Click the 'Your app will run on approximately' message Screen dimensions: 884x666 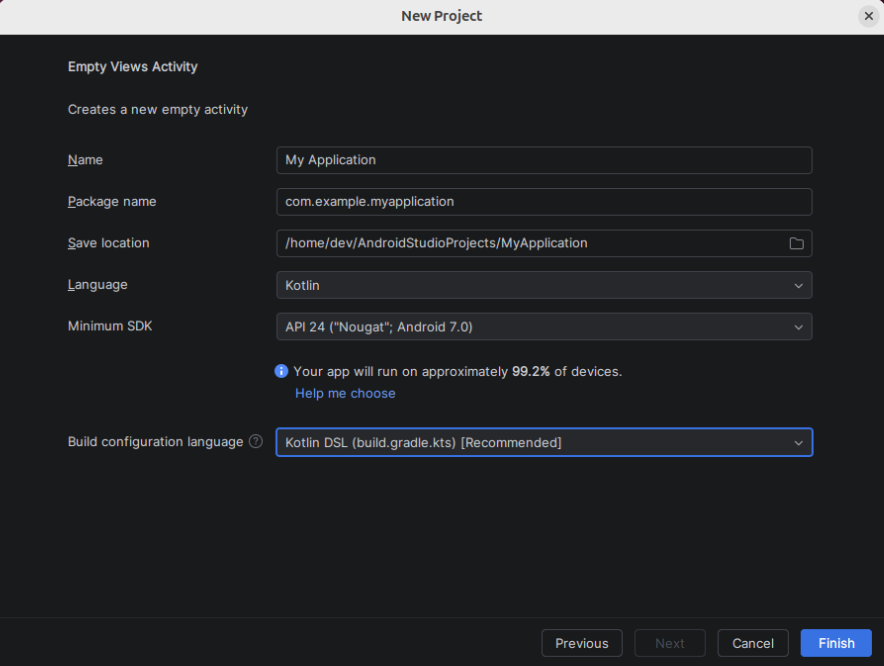point(458,371)
